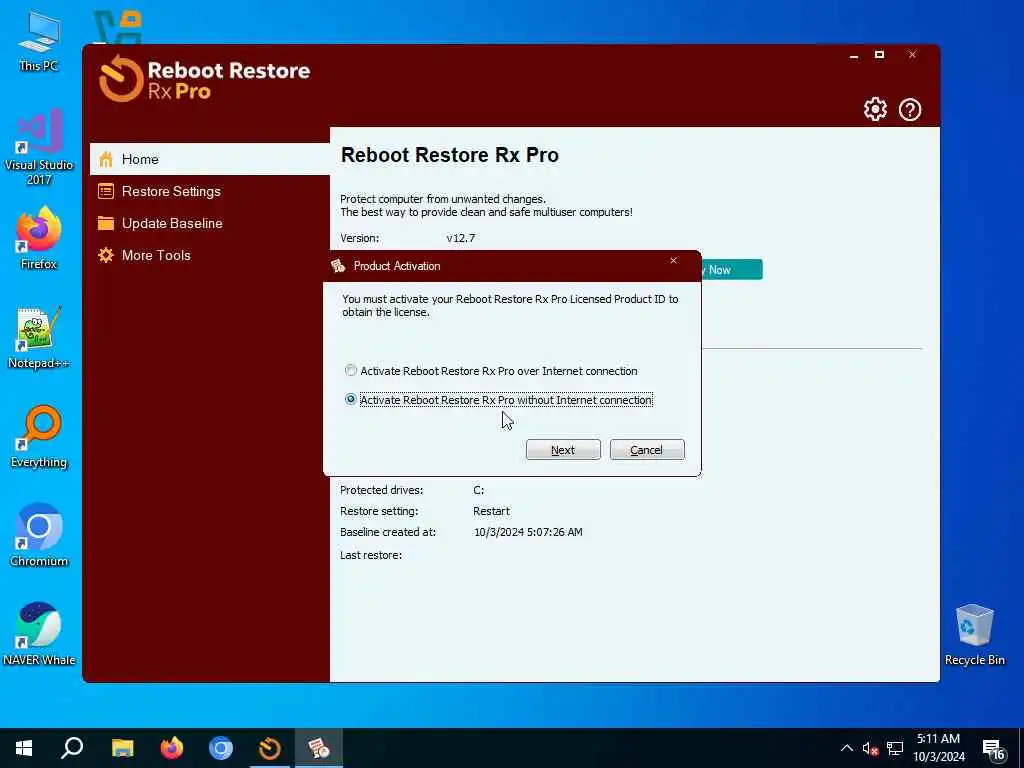Minimize the Reboot Restore Rx Pro window

click(854, 56)
